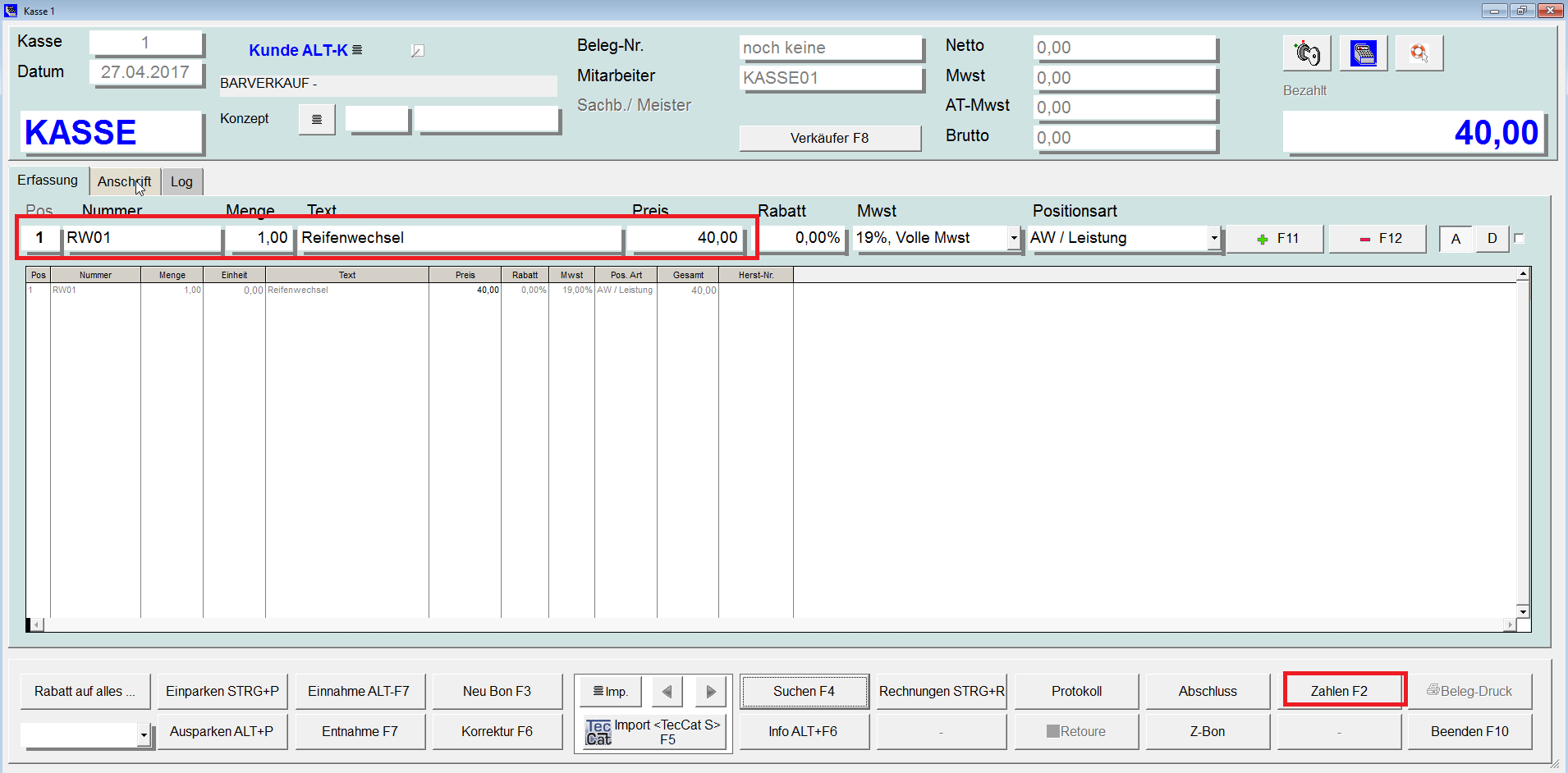1568x773 pixels.
Task: Toggle the A button
Action: pyautogui.click(x=1456, y=239)
